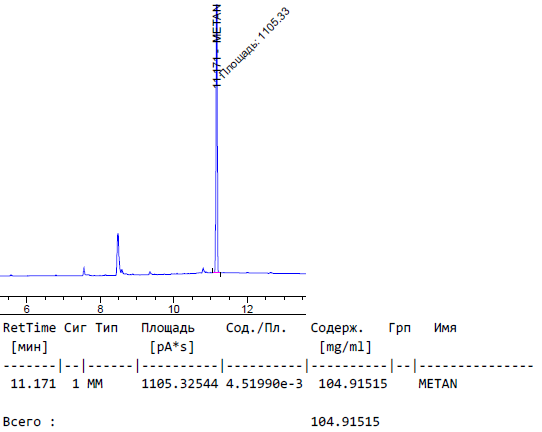Click the Площадь column header

[168, 328]
